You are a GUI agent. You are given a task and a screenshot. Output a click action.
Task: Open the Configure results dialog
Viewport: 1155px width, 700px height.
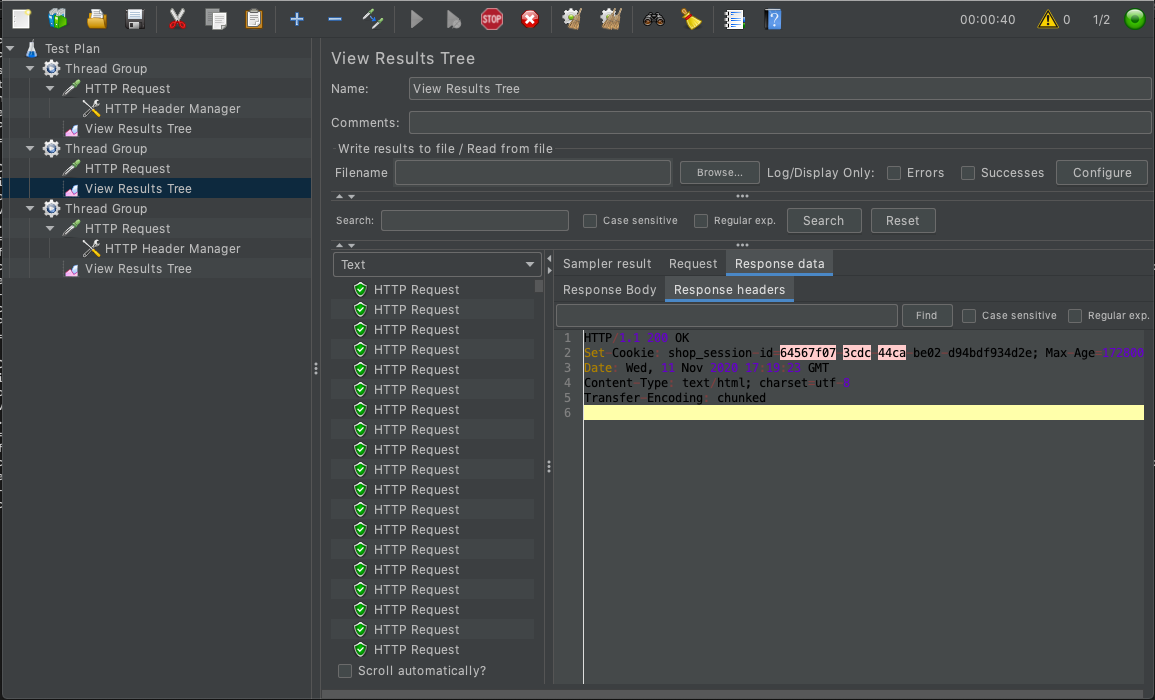(1101, 172)
